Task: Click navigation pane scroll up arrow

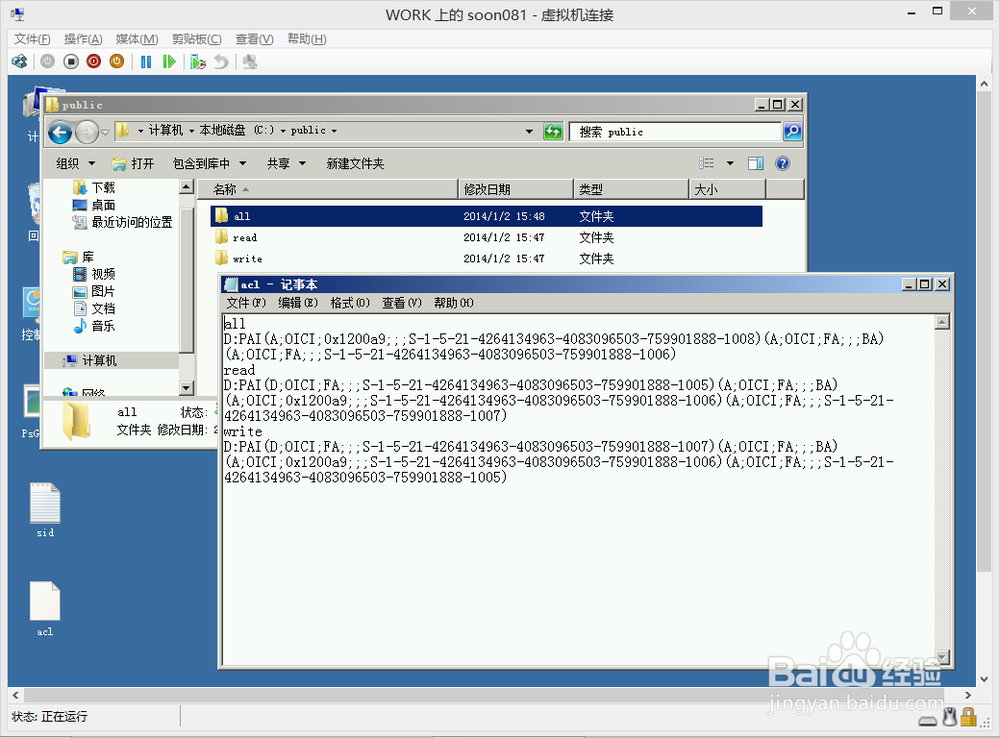Action: pyautogui.click(x=186, y=187)
